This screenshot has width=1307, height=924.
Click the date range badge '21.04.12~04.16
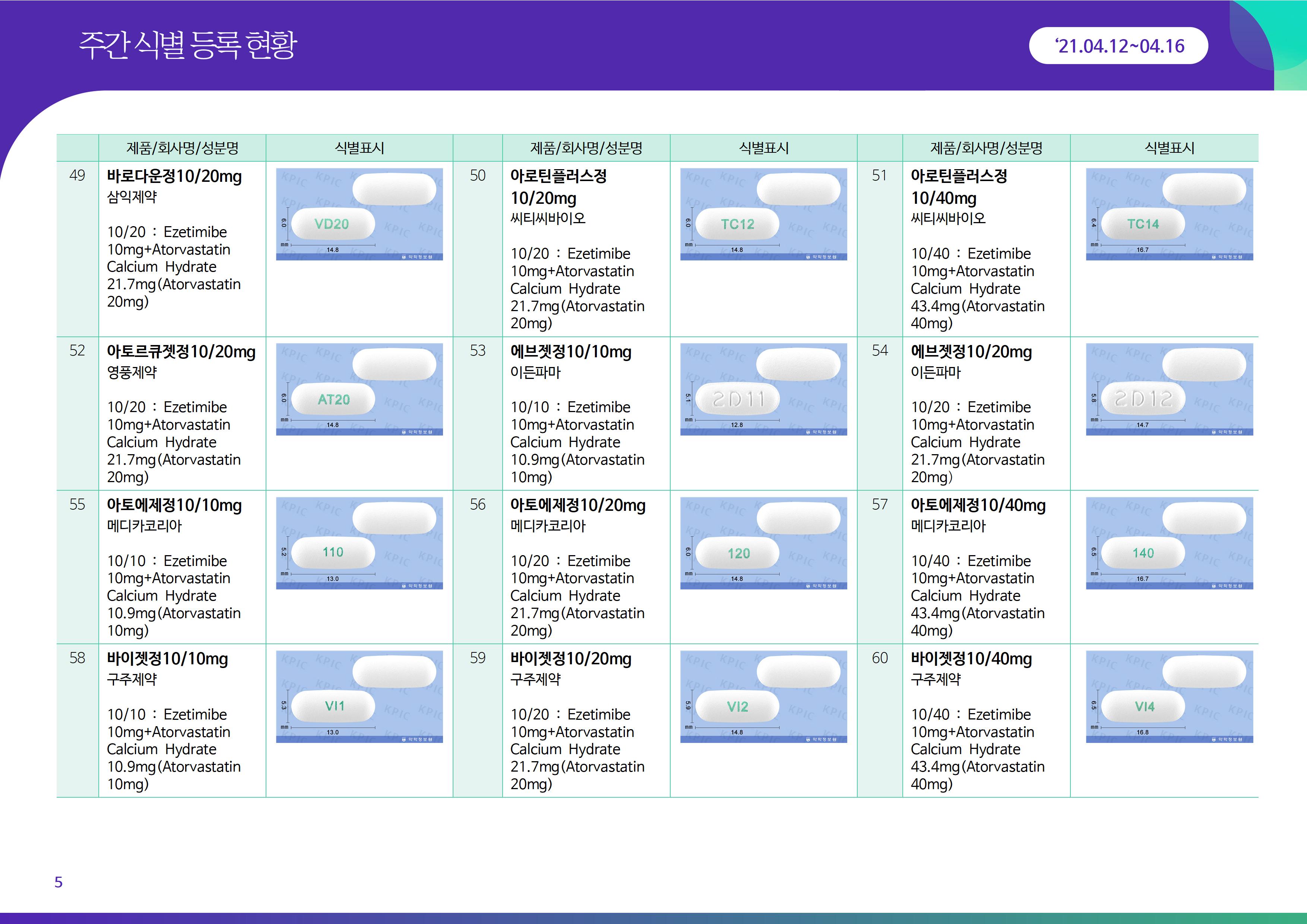(1118, 46)
